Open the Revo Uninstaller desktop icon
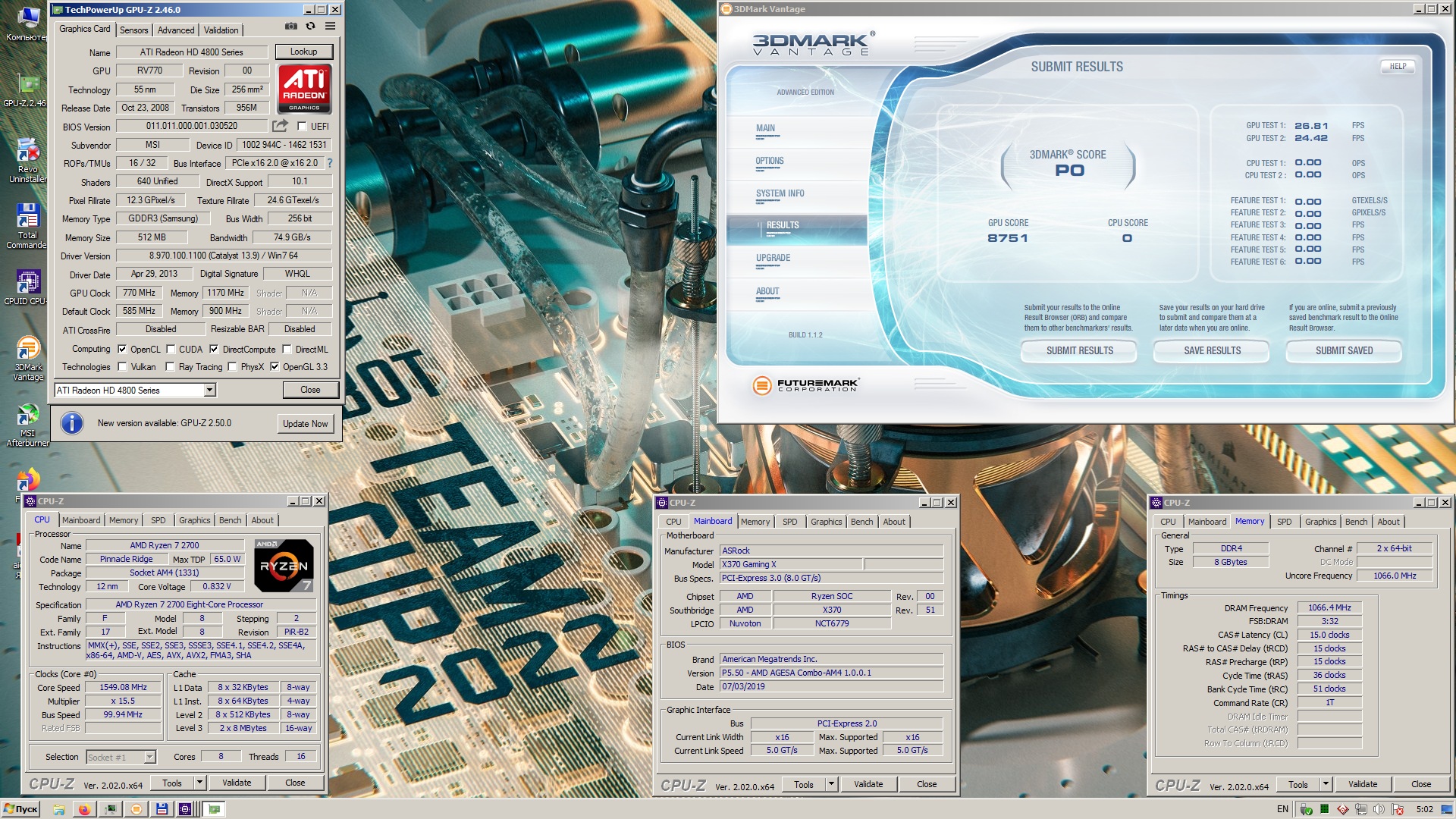This screenshot has width=1456, height=819. coord(27,160)
